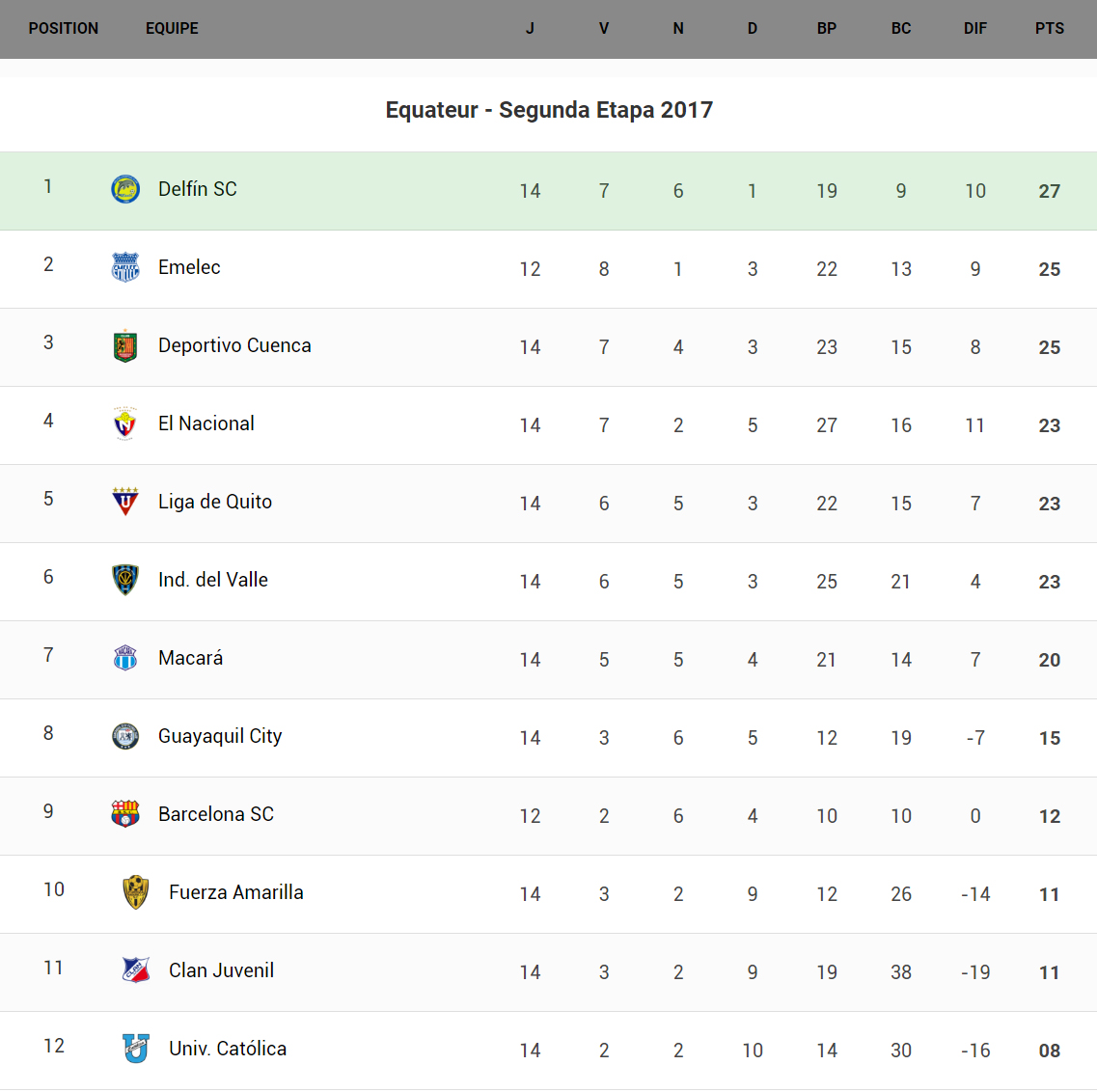Screen dimensions: 1097x1092
Task: Click the DIF column header
Action: (x=975, y=29)
